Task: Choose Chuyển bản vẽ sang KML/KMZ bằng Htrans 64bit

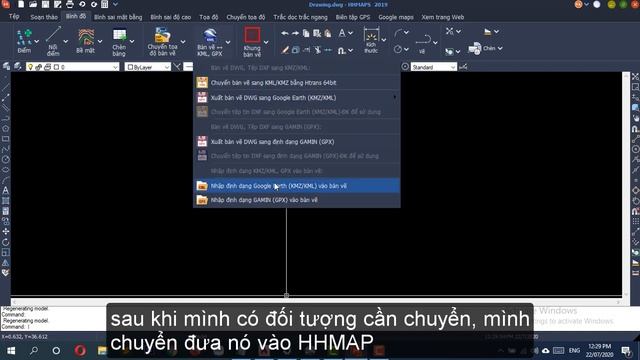Action: (x=297, y=83)
